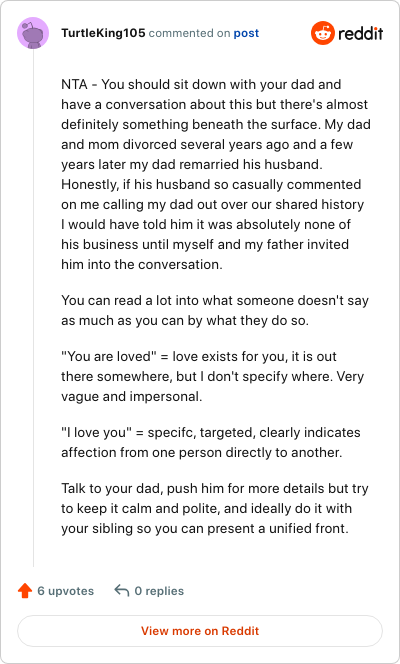The width and height of the screenshot is (400, 664).
Task: Click the "0 replies" label
Action: click(159, 591)
